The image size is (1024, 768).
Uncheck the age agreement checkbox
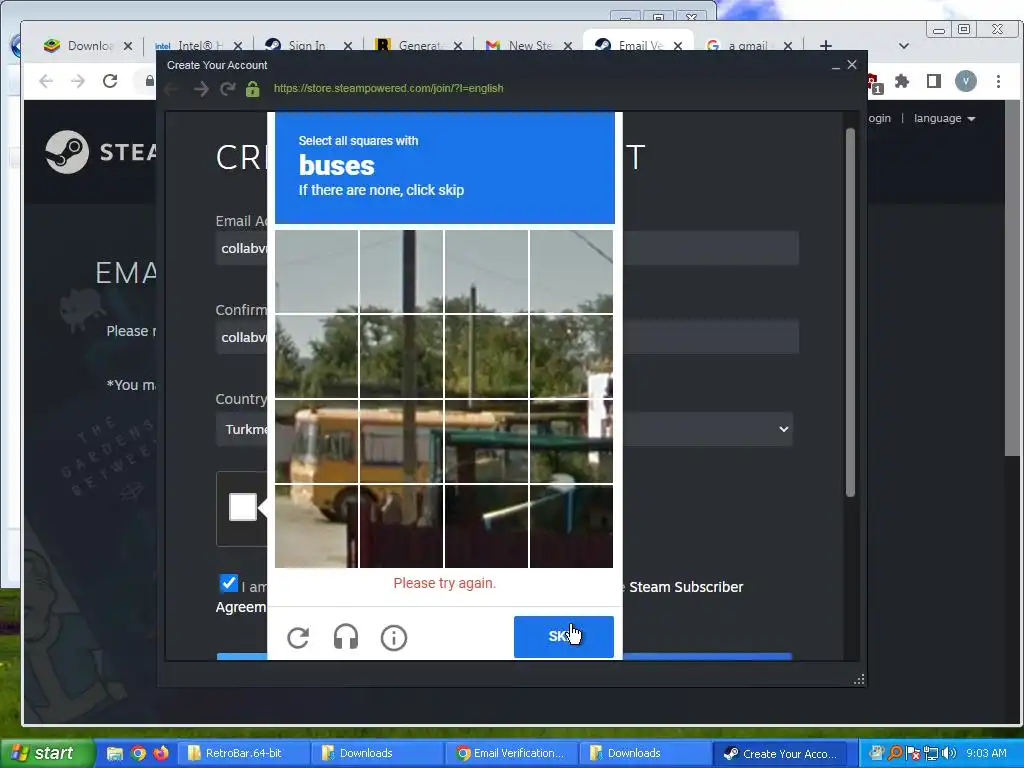[x=229, y=583]
